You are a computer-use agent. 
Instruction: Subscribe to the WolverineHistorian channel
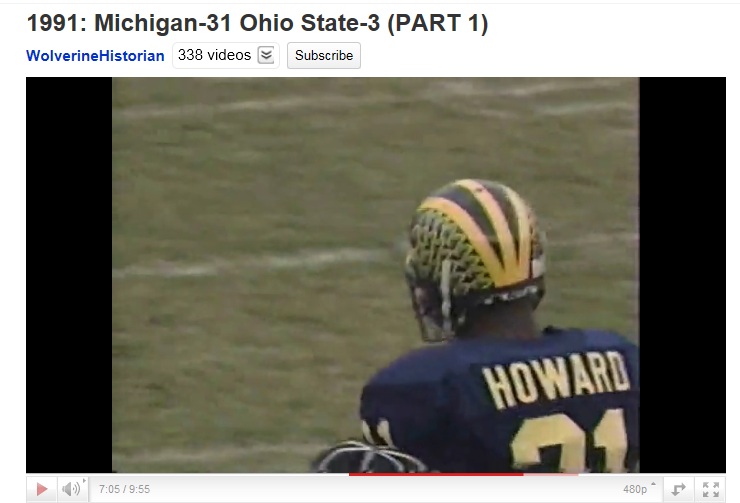tap(324, 55)
